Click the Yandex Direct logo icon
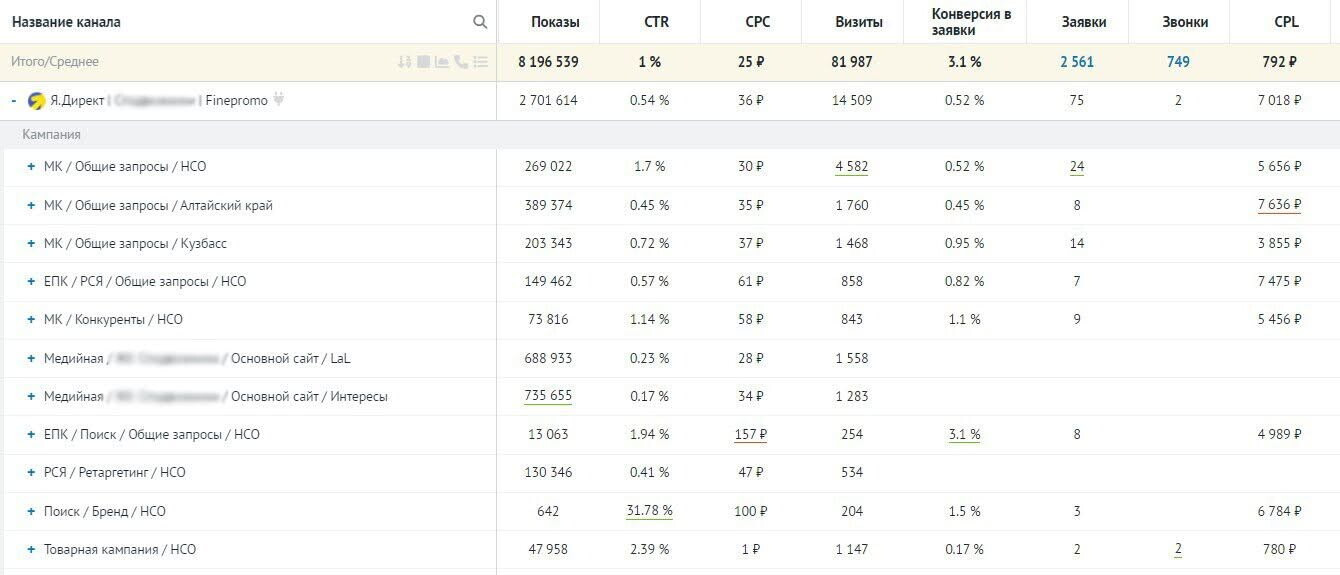 (x=36, y=101)
